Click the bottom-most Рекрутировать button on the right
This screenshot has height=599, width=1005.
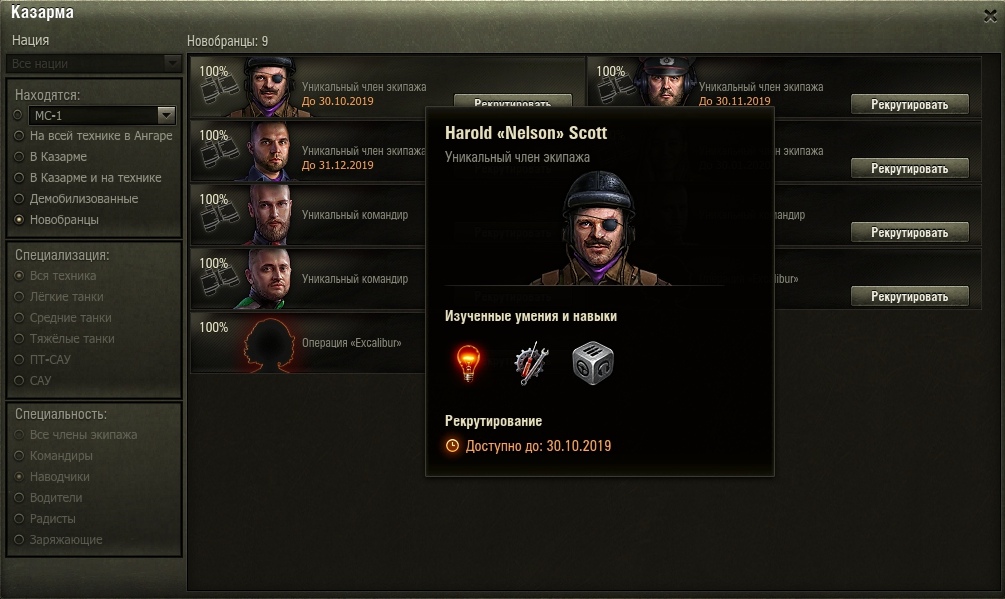point(909,297)
